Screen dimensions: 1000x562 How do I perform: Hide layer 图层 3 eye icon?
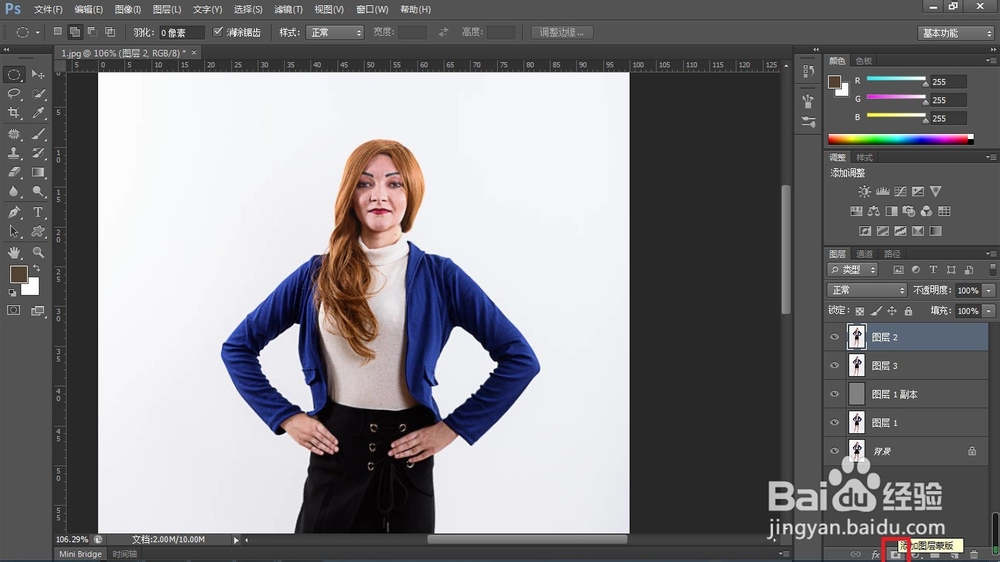834,366
